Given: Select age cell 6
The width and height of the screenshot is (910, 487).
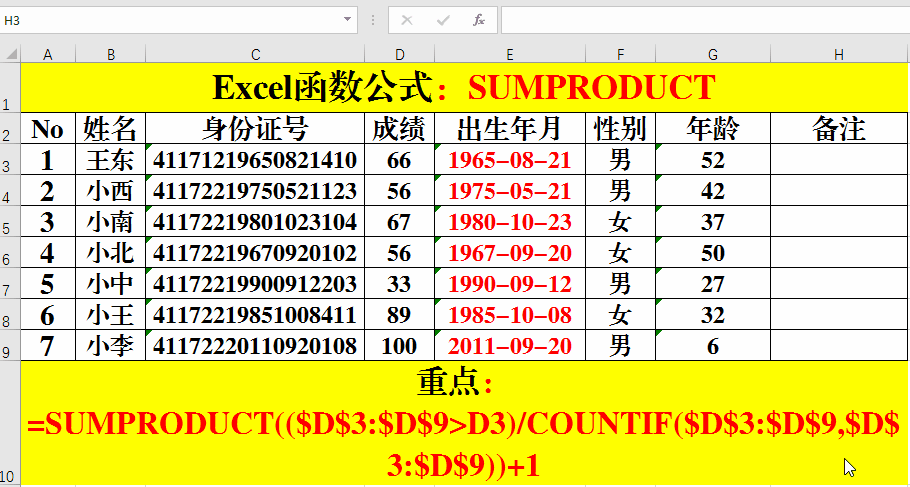Looking at the screenshot, I should click(x=713, y=345).
